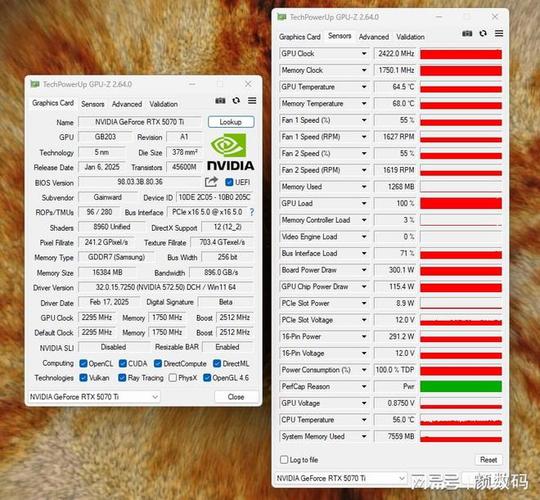
Task: Open PerfCap Reason dropdown arrow
Action: click(x=364, y=386)
